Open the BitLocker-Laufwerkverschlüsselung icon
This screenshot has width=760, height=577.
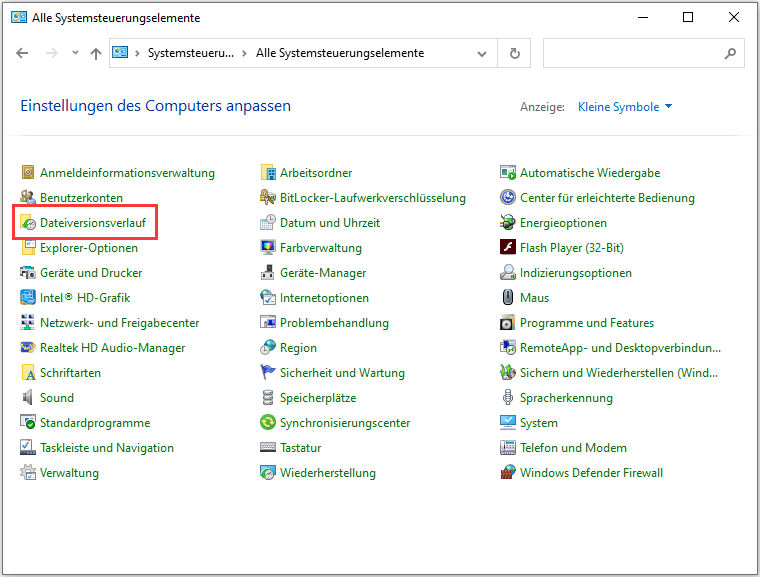tap(268, 198)
